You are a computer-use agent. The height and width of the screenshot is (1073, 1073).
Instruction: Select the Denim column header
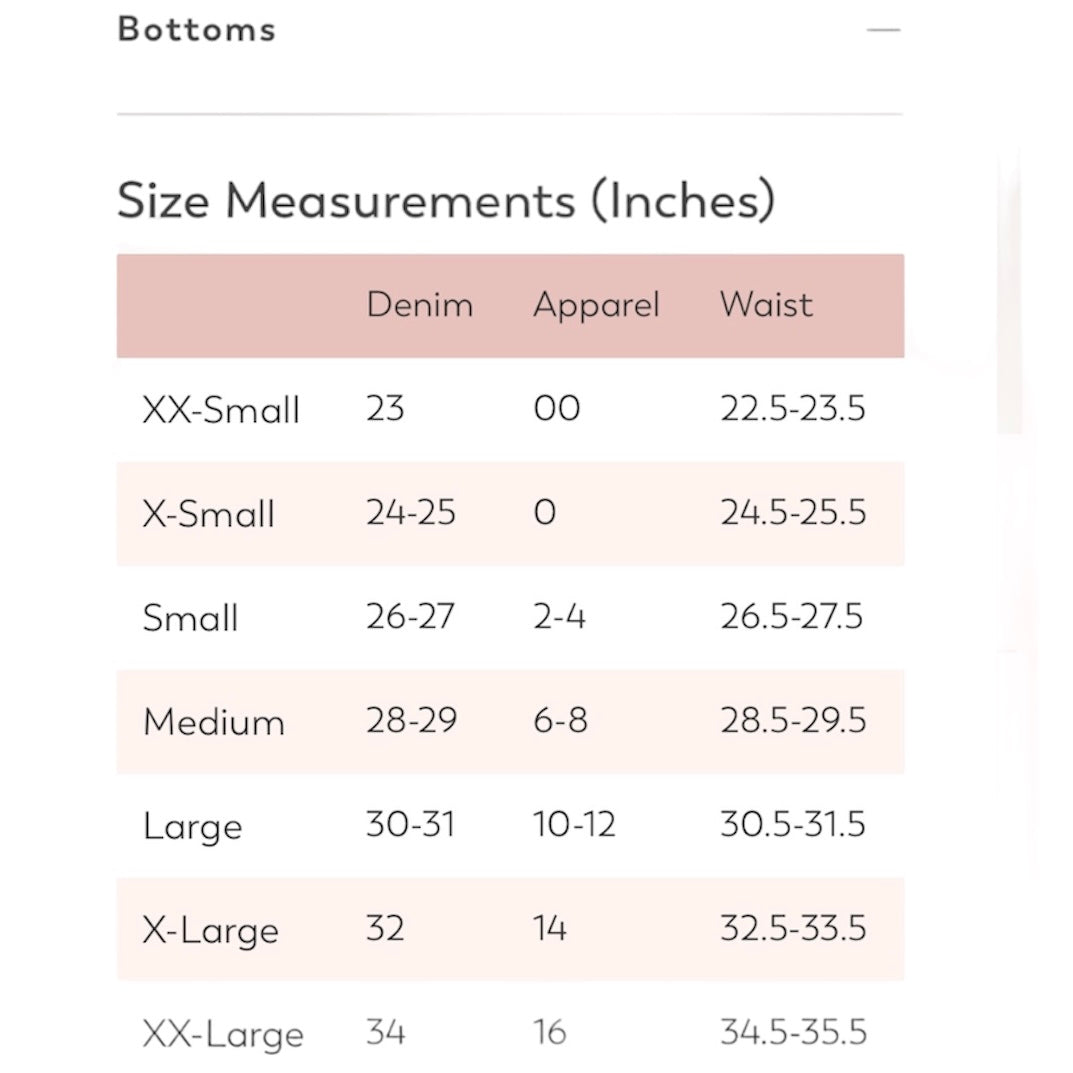tap(419, 305)
